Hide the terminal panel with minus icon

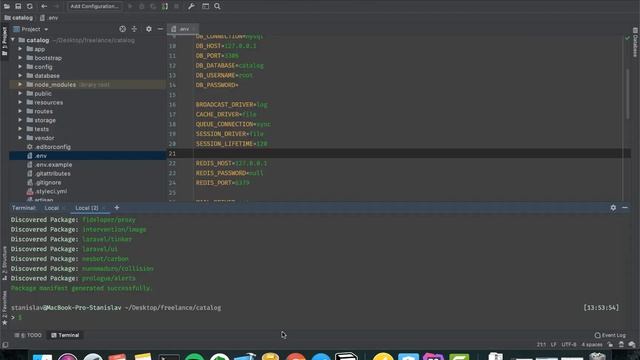click(625, 208)
